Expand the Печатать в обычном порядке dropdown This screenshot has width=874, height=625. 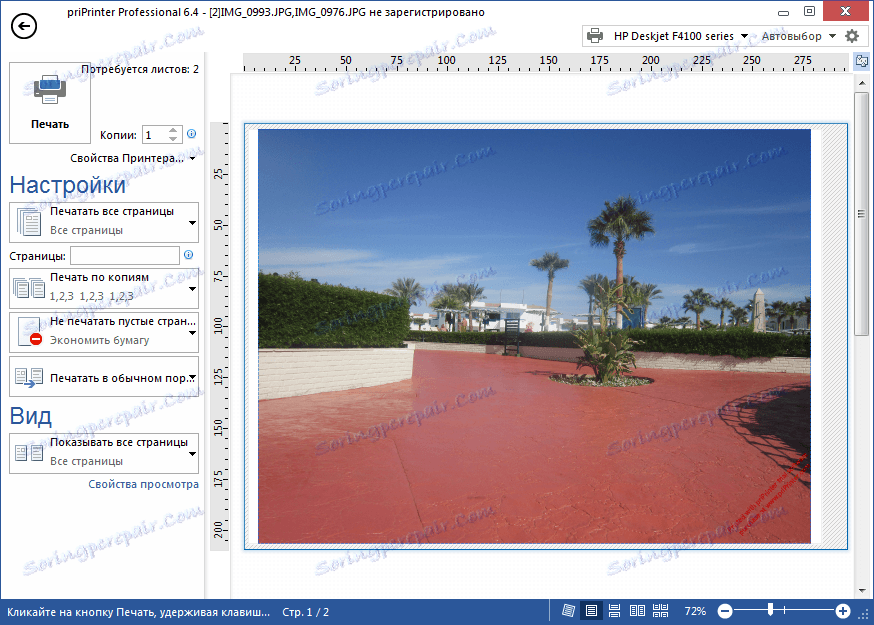104,377
